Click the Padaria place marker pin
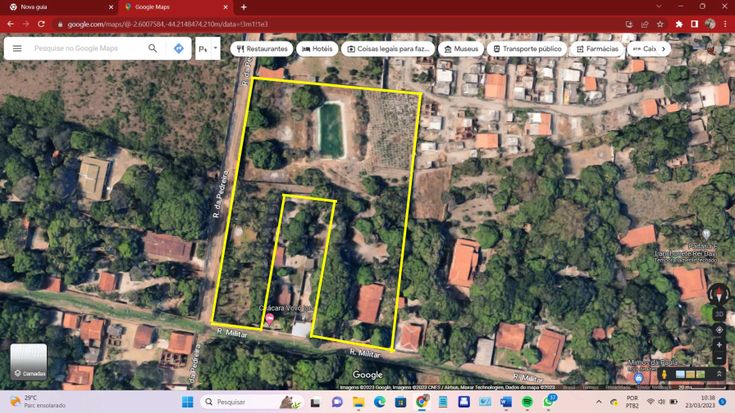 pos(706,234)
